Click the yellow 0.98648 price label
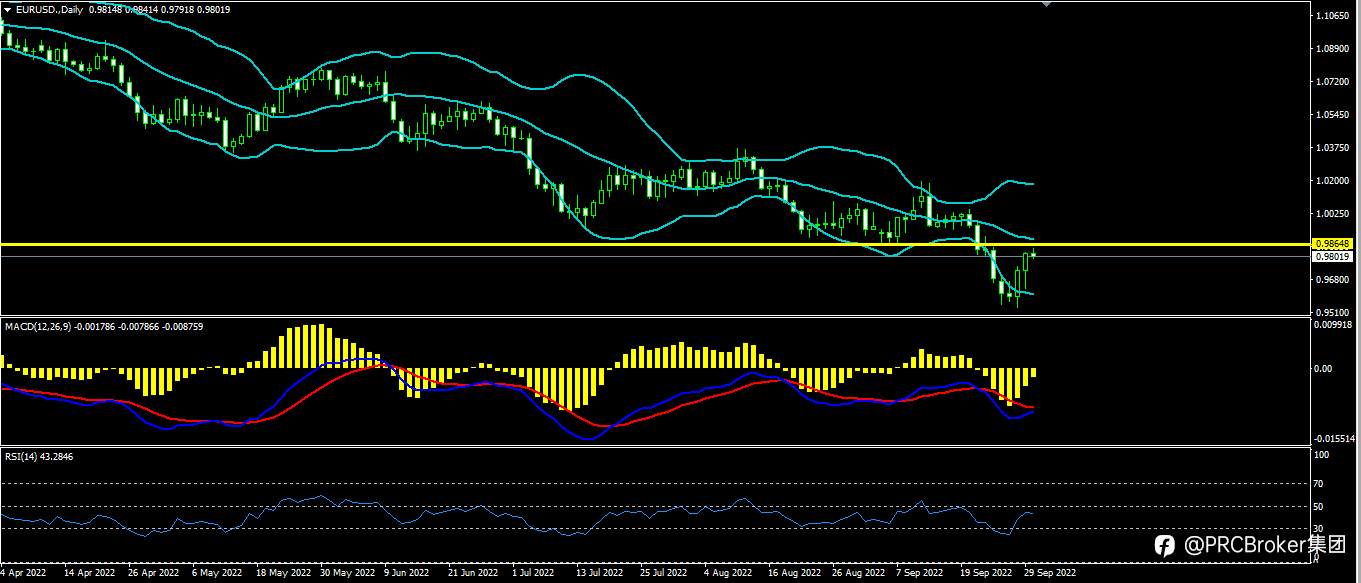The image size is (1361, 583). [x=1333, y=243]
